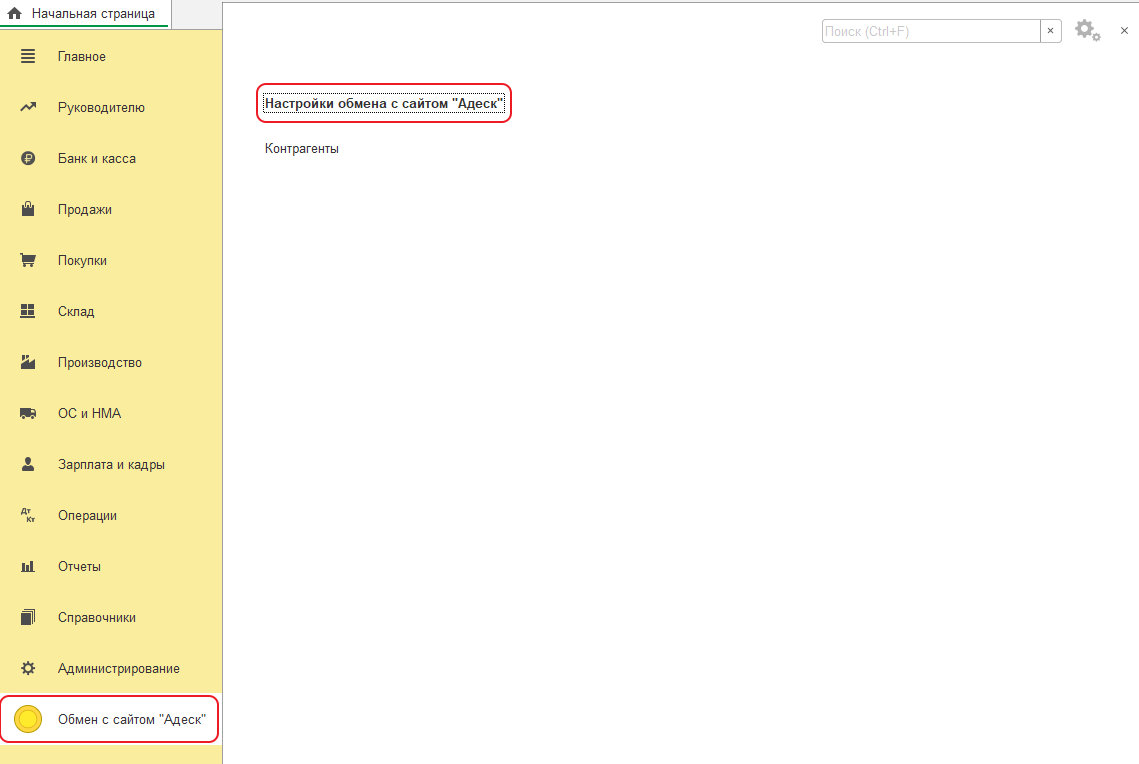1139x764 pixels.
Task: Open navigation settings gears icon
Action: 1087,31
